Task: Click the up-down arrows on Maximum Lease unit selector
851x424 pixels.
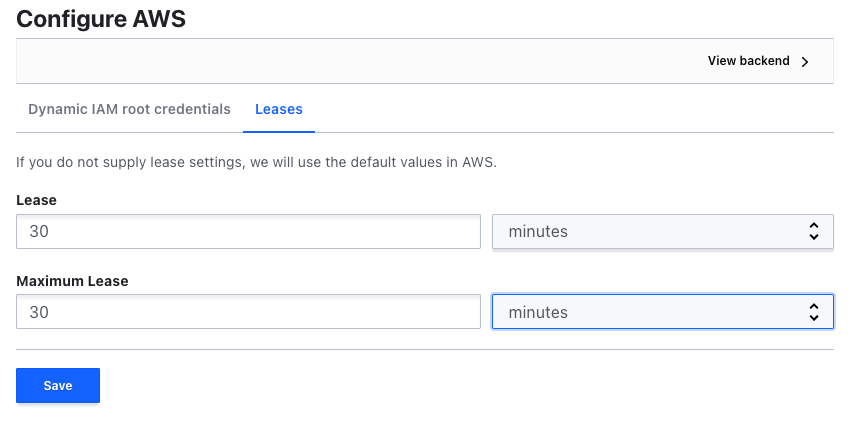Action: coord(813,312)
